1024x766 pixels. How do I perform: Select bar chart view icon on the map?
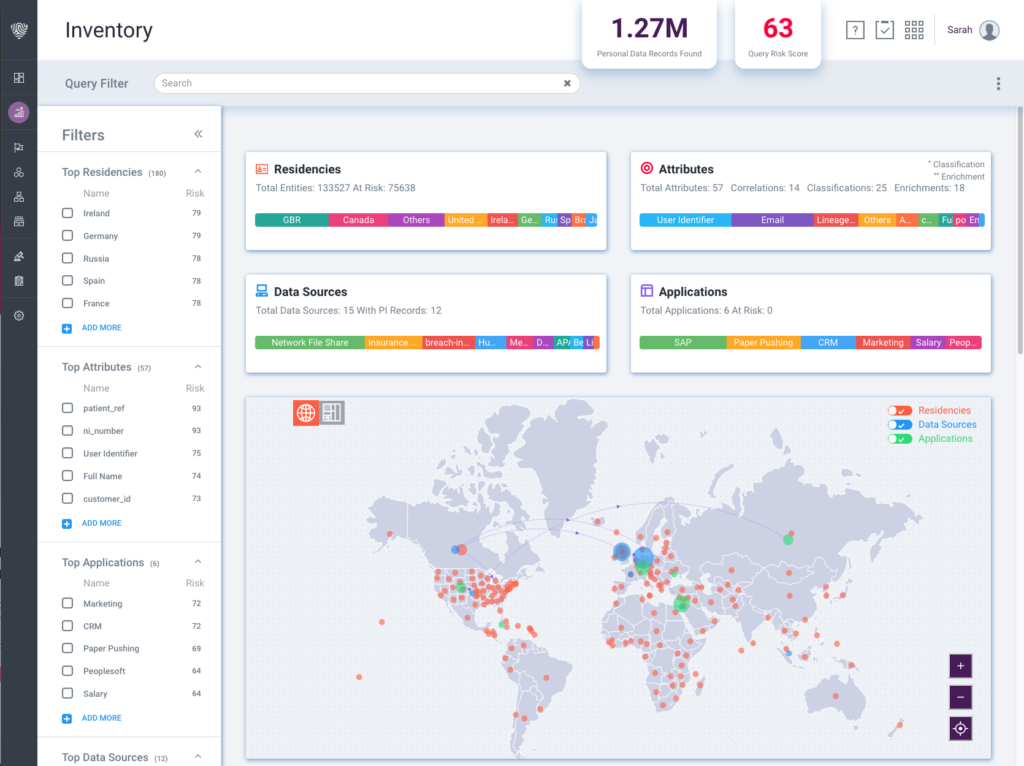(330, 412)
